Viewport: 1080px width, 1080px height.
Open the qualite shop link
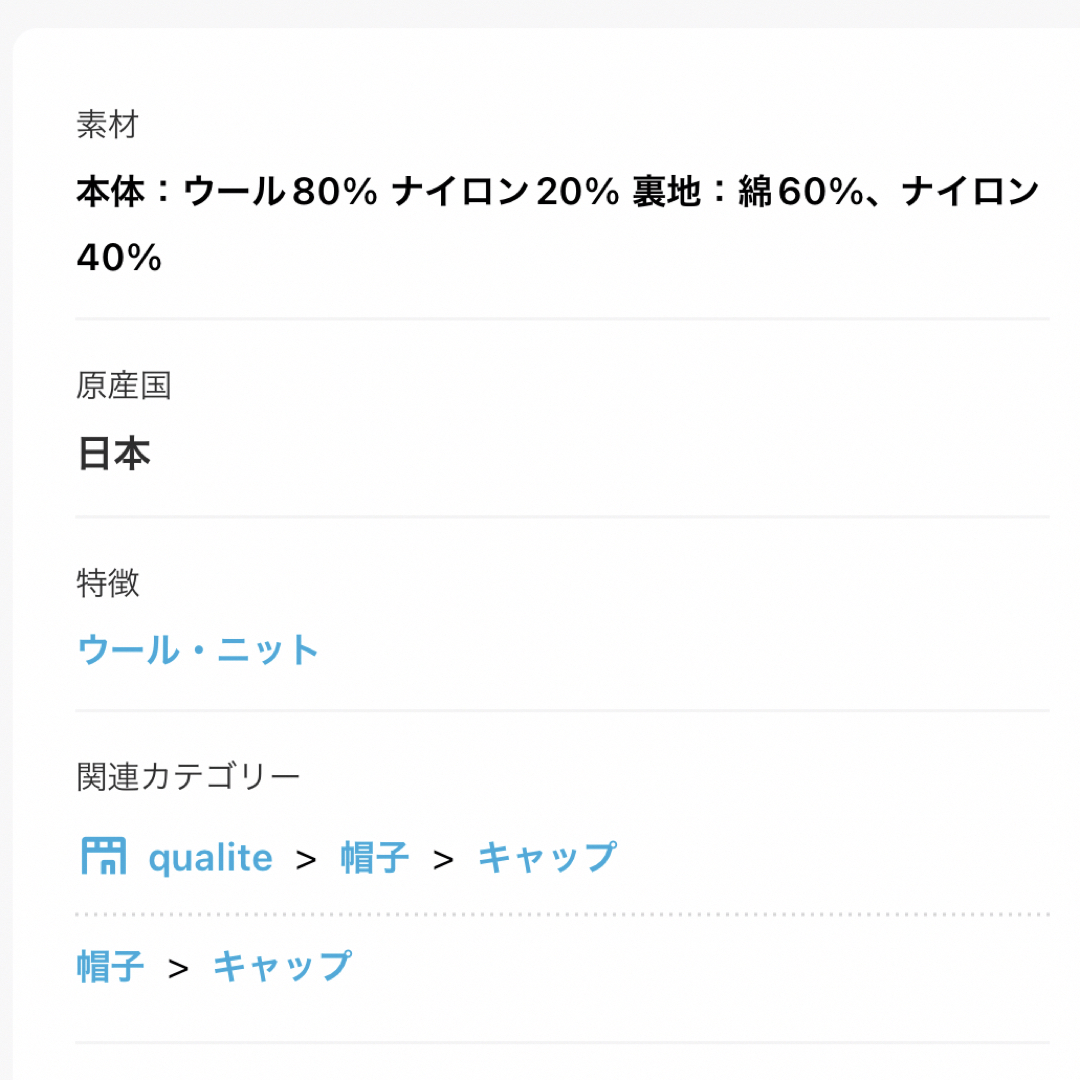[x=211, y=858]
